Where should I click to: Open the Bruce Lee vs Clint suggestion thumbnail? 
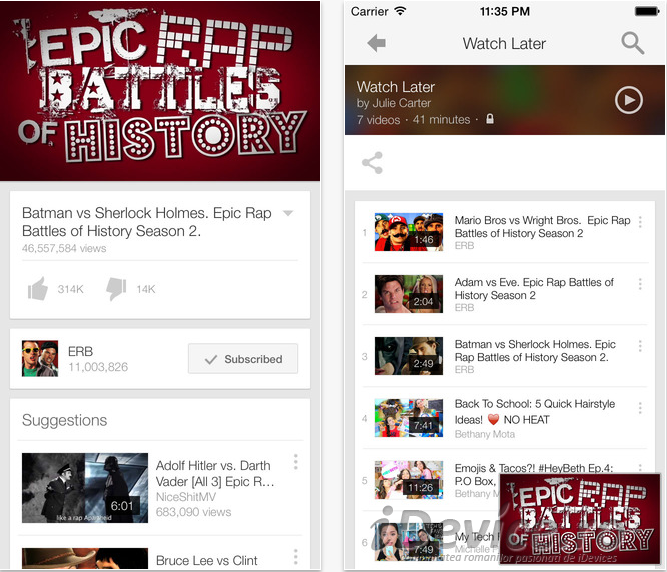pos(85,558)
